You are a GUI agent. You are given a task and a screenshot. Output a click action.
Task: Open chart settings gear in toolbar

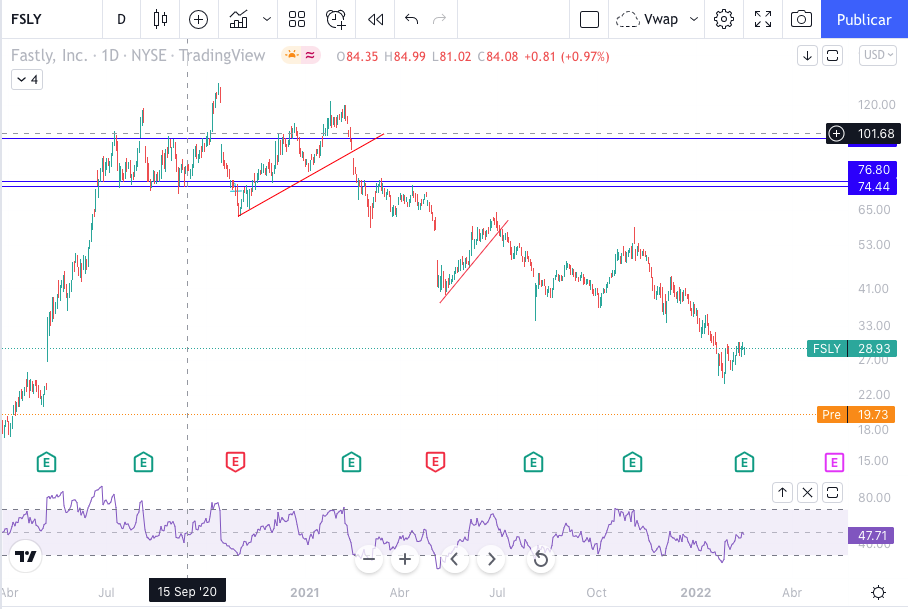[724, 19]
